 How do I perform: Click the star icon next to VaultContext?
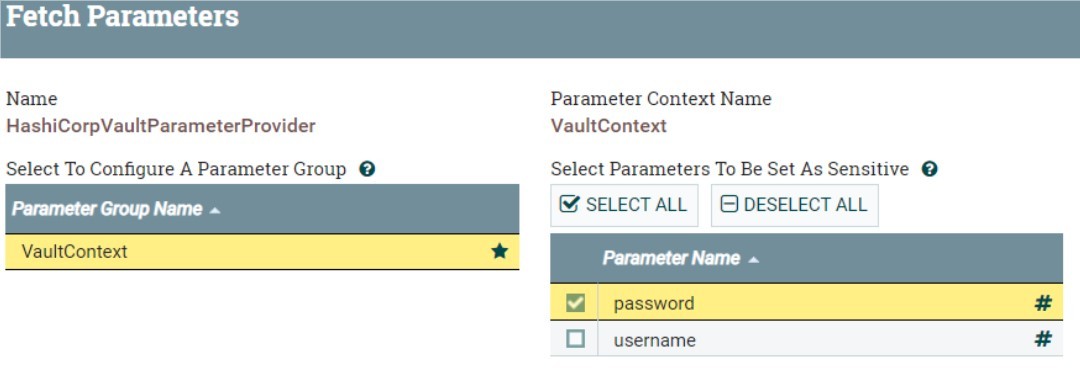coord(499,251)
